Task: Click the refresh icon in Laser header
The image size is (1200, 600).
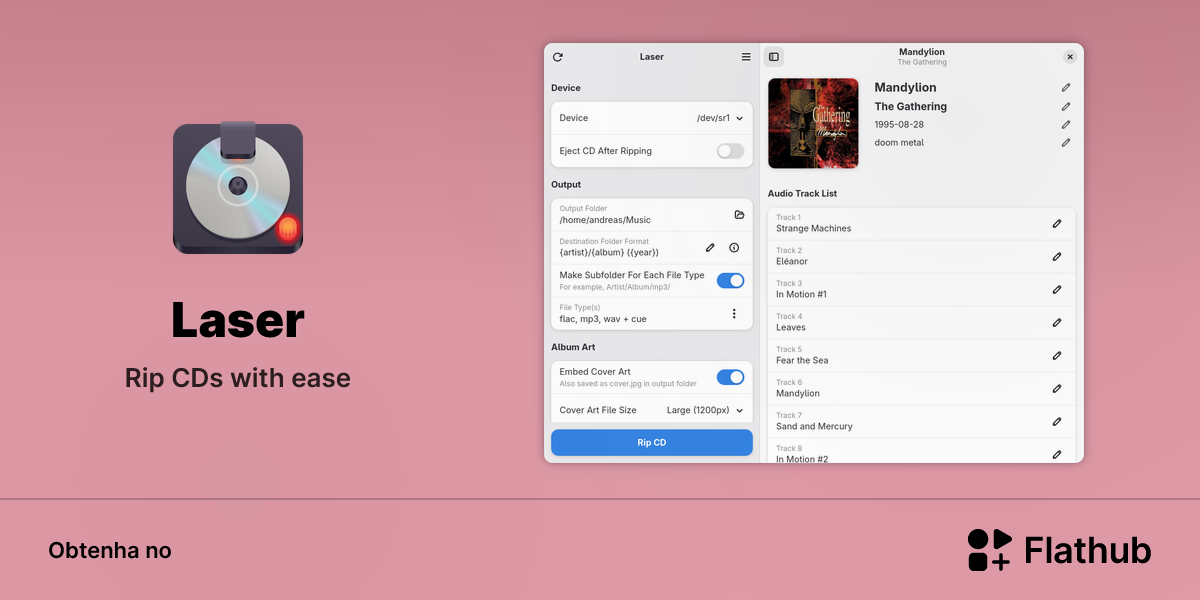Action: [558, 57]
